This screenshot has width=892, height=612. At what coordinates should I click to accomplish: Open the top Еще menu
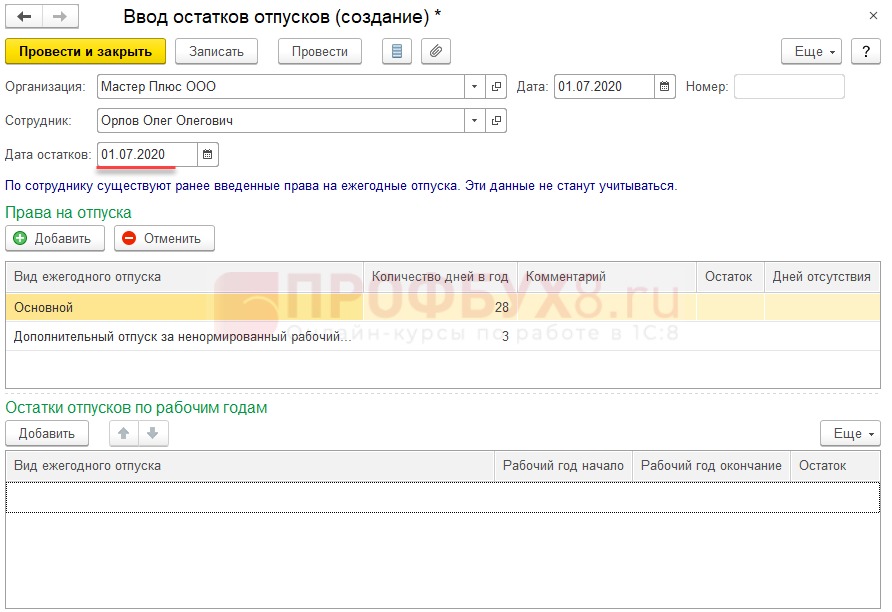click(810, 51)
